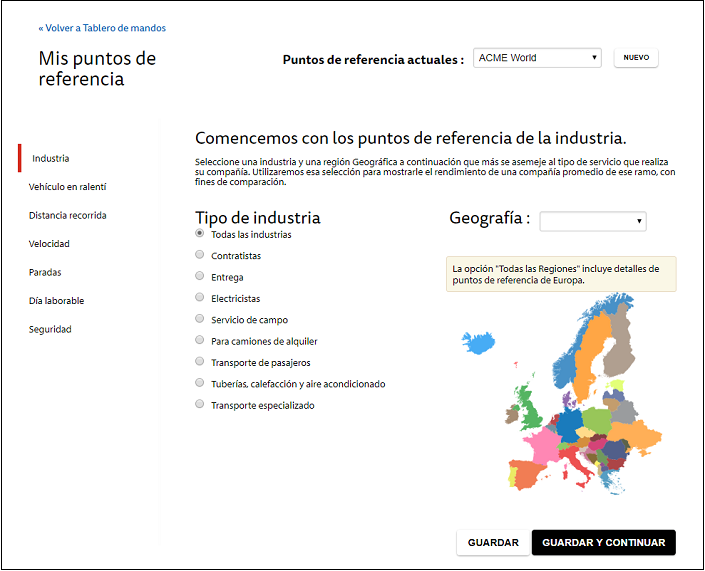Click the Puntos de referencia actuales label
This screenshot has width=705, height=571.
[x=373, y=59]
